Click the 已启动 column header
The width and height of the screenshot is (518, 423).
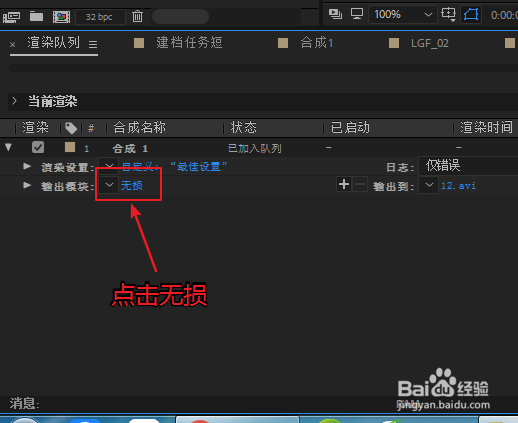[350, 127]
